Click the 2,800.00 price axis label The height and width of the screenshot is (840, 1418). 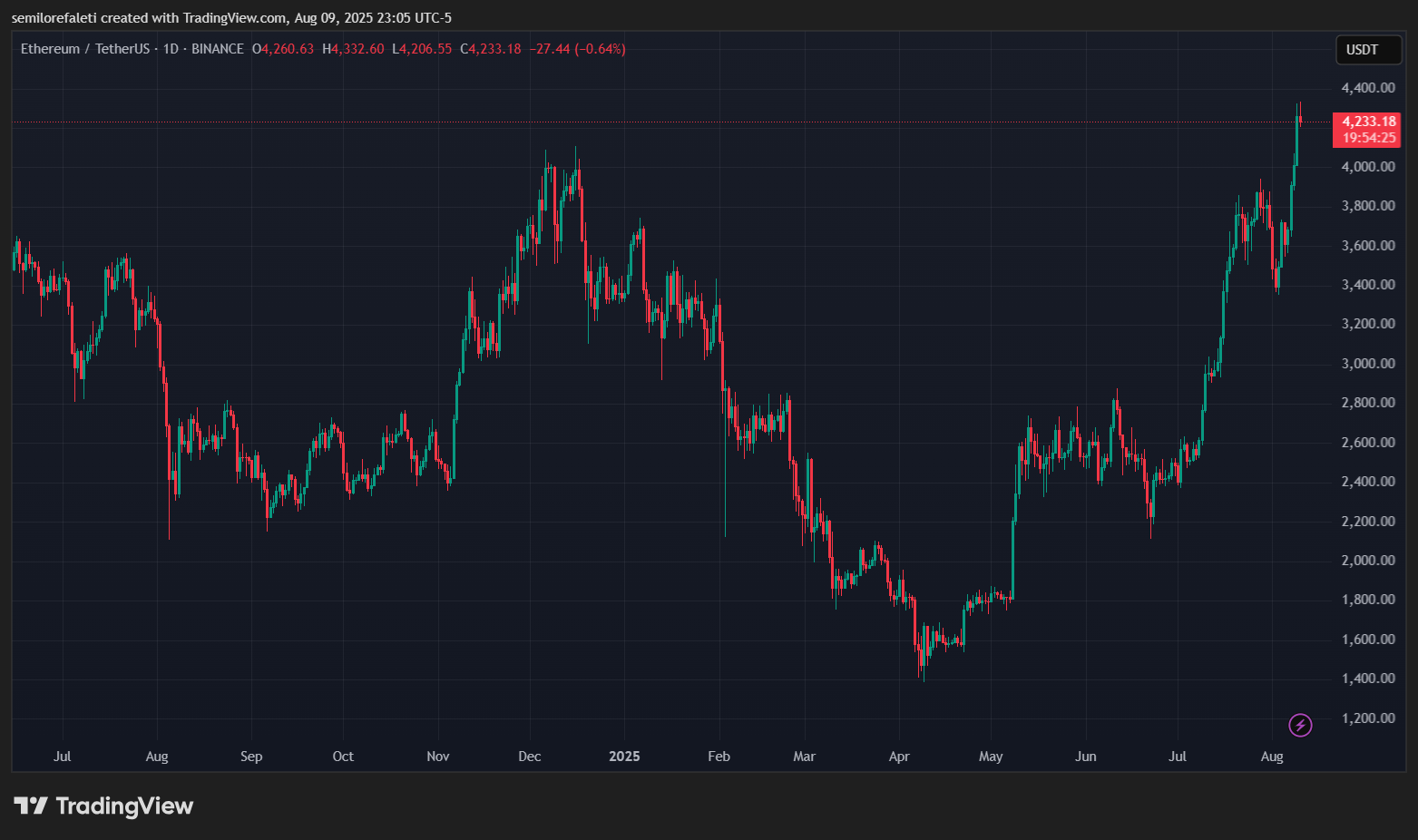click(1368, 403)
